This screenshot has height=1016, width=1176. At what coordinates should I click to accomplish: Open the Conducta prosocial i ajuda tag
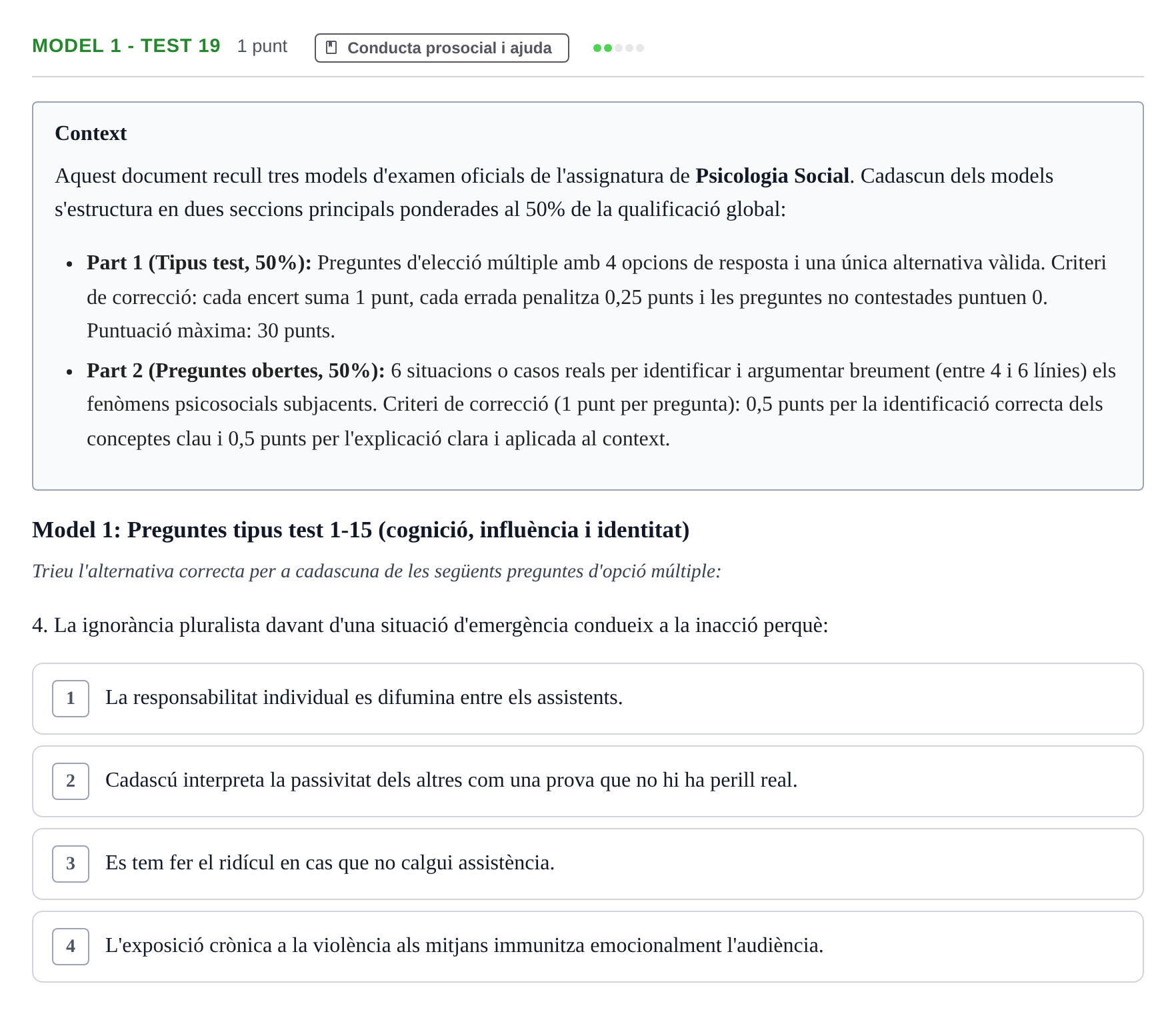pos(441,48)
